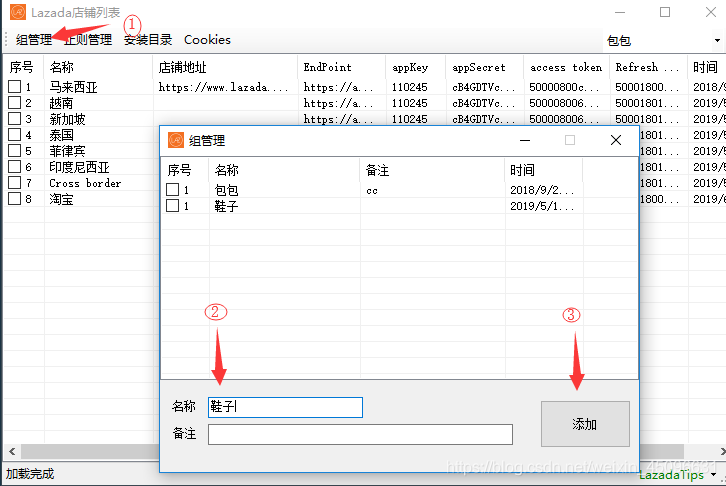This screenshot has width=726, height=486.
Task: Check the box for 淘宝 store
Action: [15, 199]
